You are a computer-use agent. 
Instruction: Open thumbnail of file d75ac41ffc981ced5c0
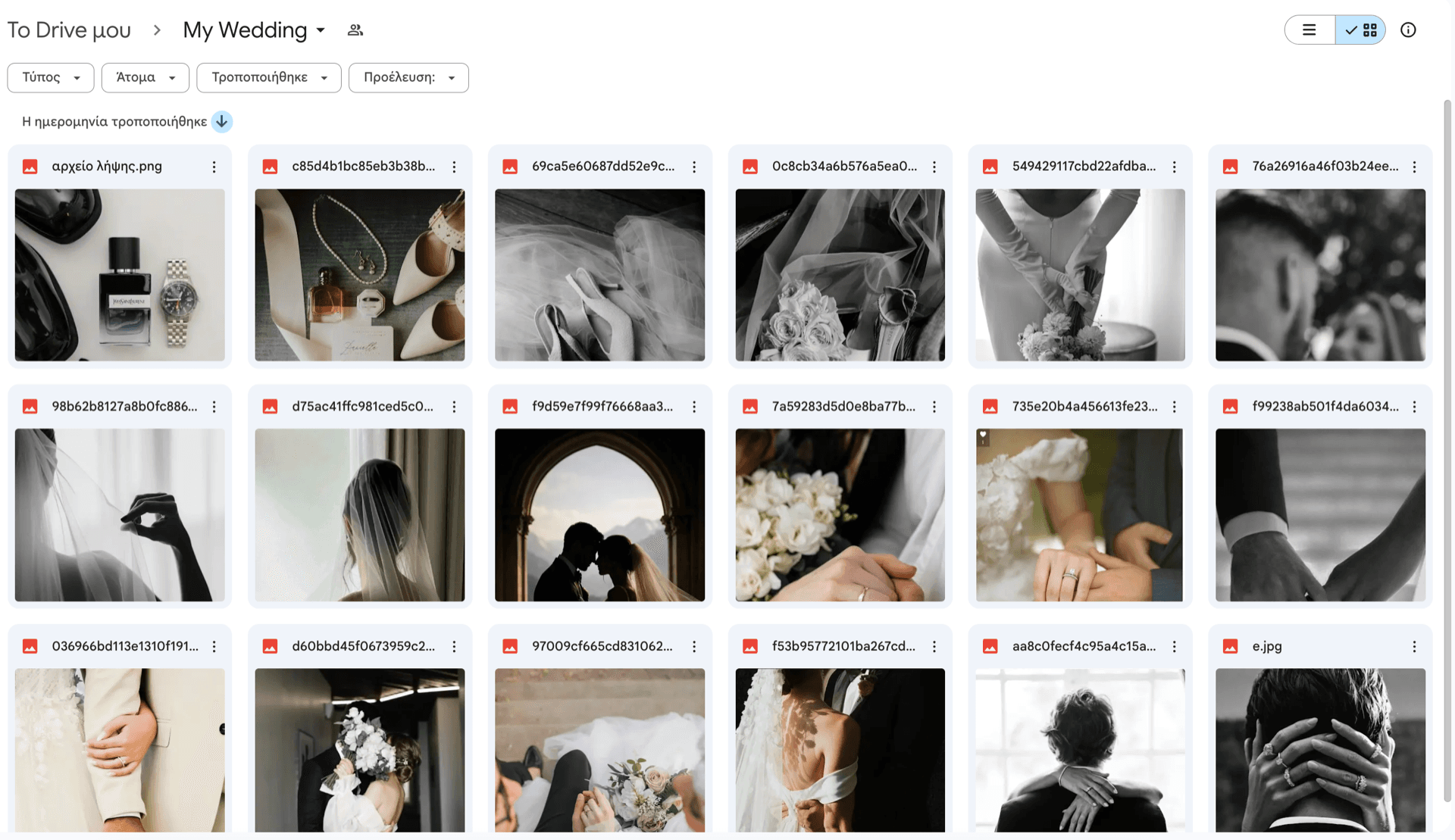coord(360,515)
